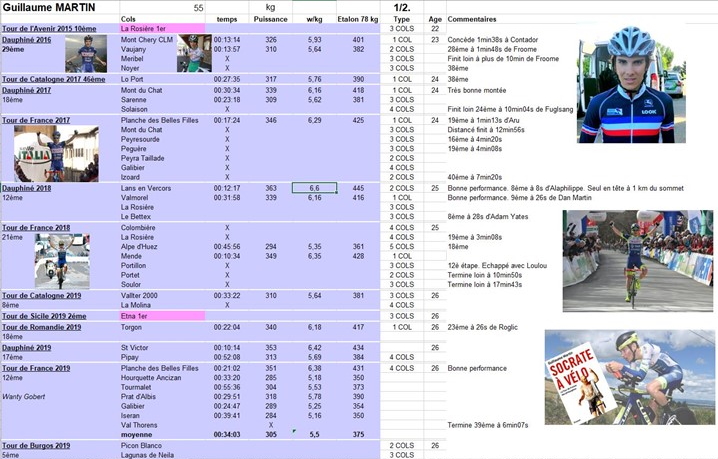The image size is (718, 459).
Task: Click the Tour de France 2018 cyclist photo
Action: pos(62,261)
